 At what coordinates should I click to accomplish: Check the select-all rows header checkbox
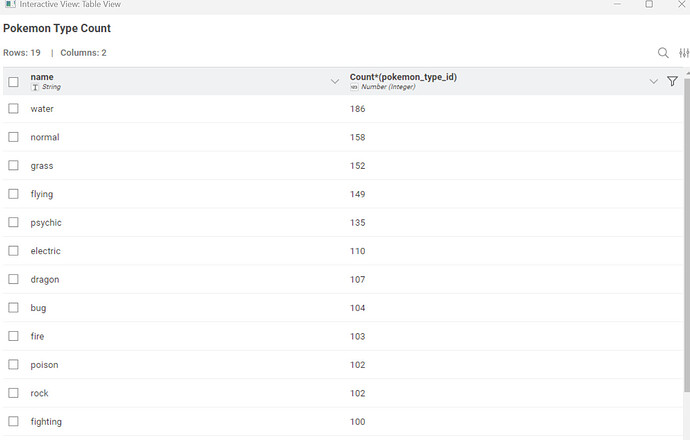click(x=13, y=82)
